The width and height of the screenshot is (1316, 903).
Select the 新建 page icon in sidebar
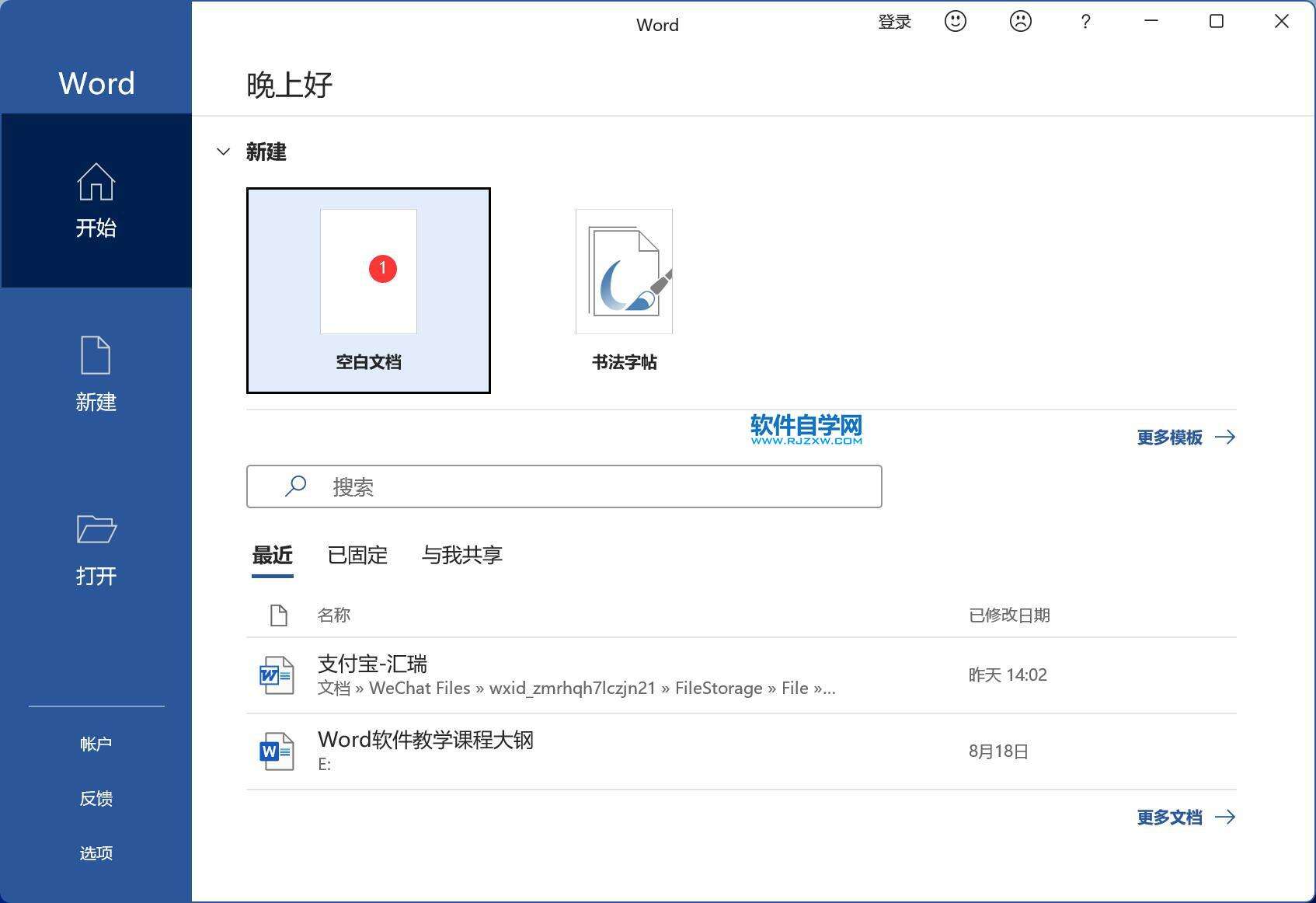[96, 355]
